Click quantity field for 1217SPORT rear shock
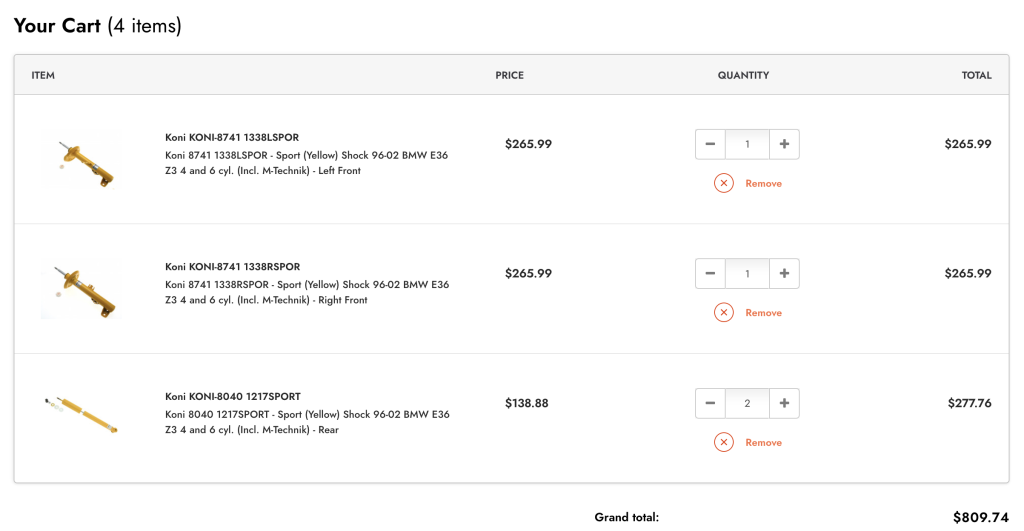 [x=747, y=403]
